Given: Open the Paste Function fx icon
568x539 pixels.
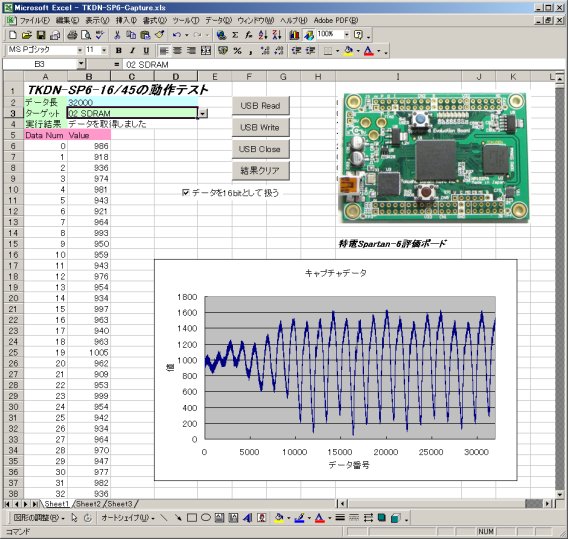Looking at the screenshot, I should coord(249,35).
